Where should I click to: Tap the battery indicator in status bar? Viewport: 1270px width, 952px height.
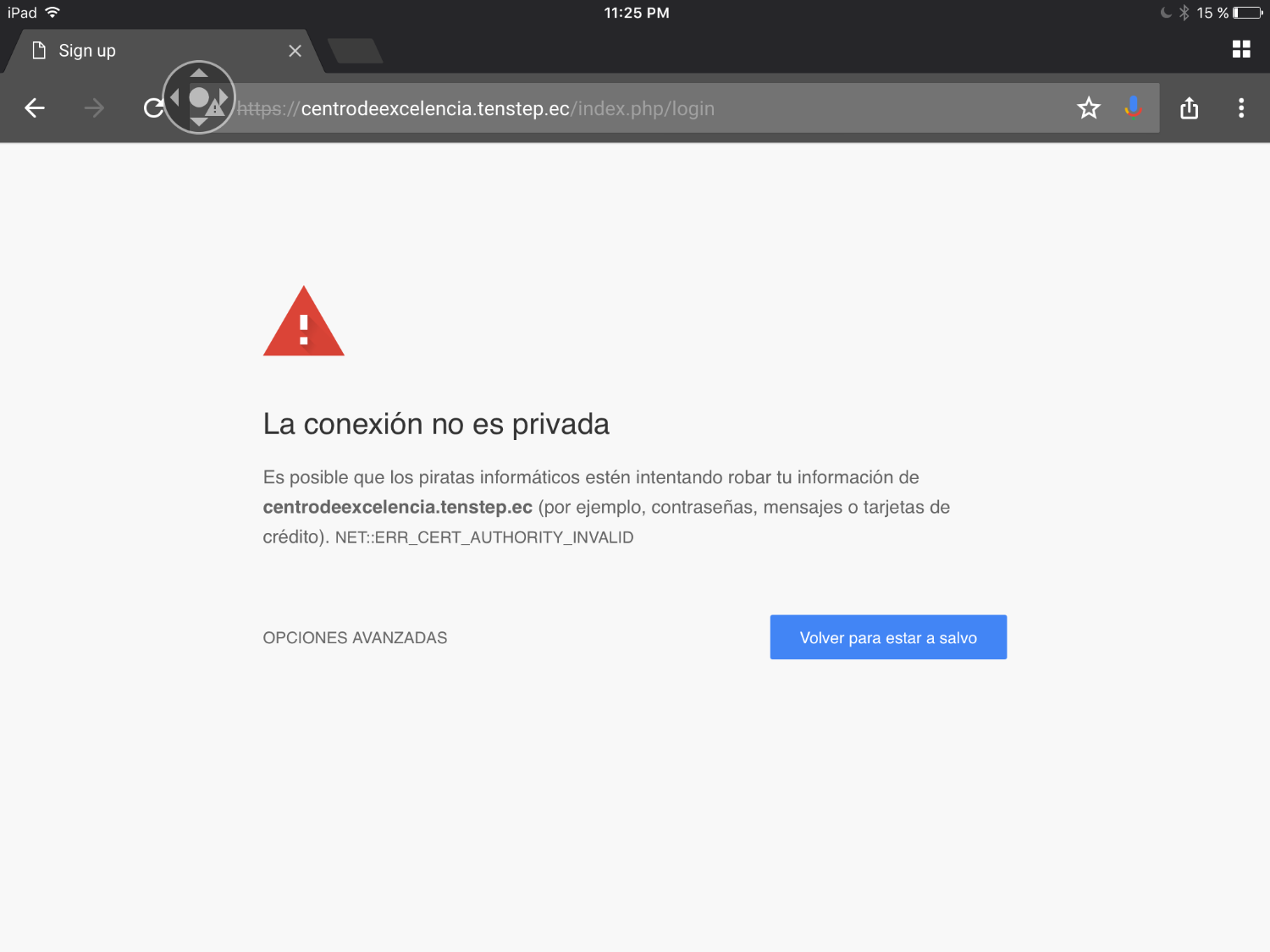[x=1247, y=13]
